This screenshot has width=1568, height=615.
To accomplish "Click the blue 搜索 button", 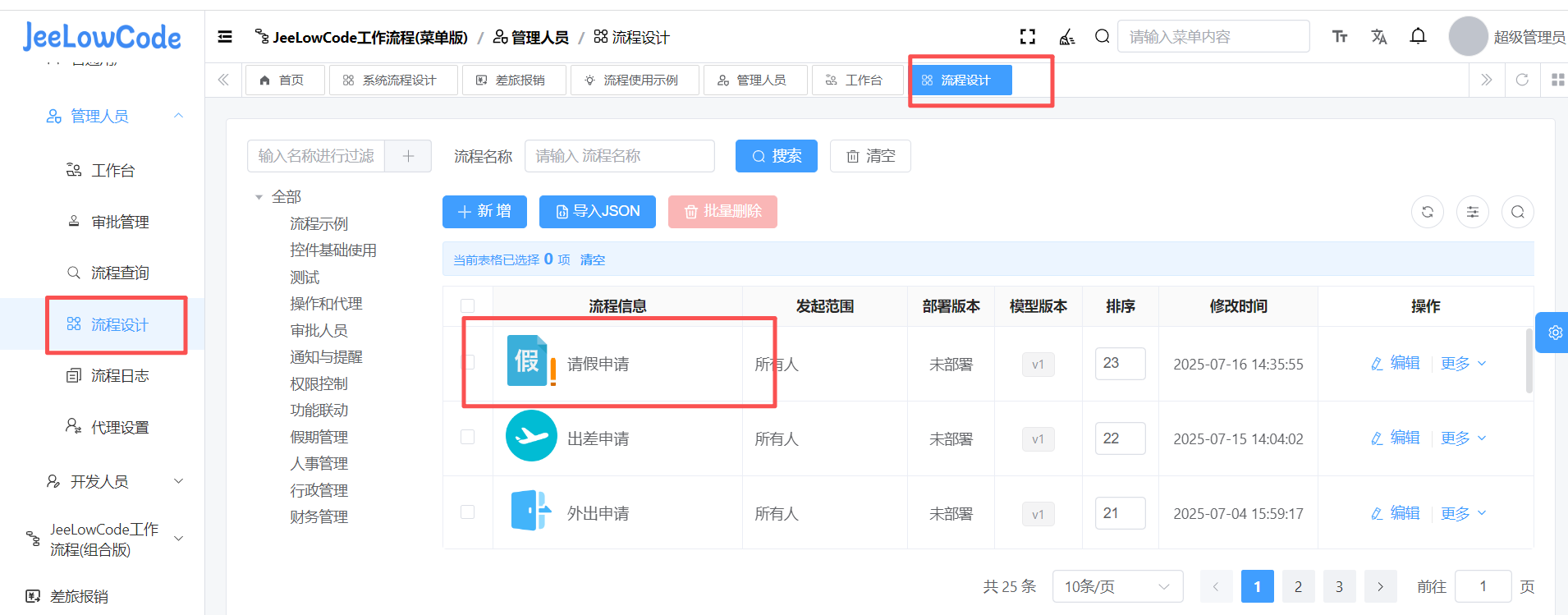I will pos(776,156).
